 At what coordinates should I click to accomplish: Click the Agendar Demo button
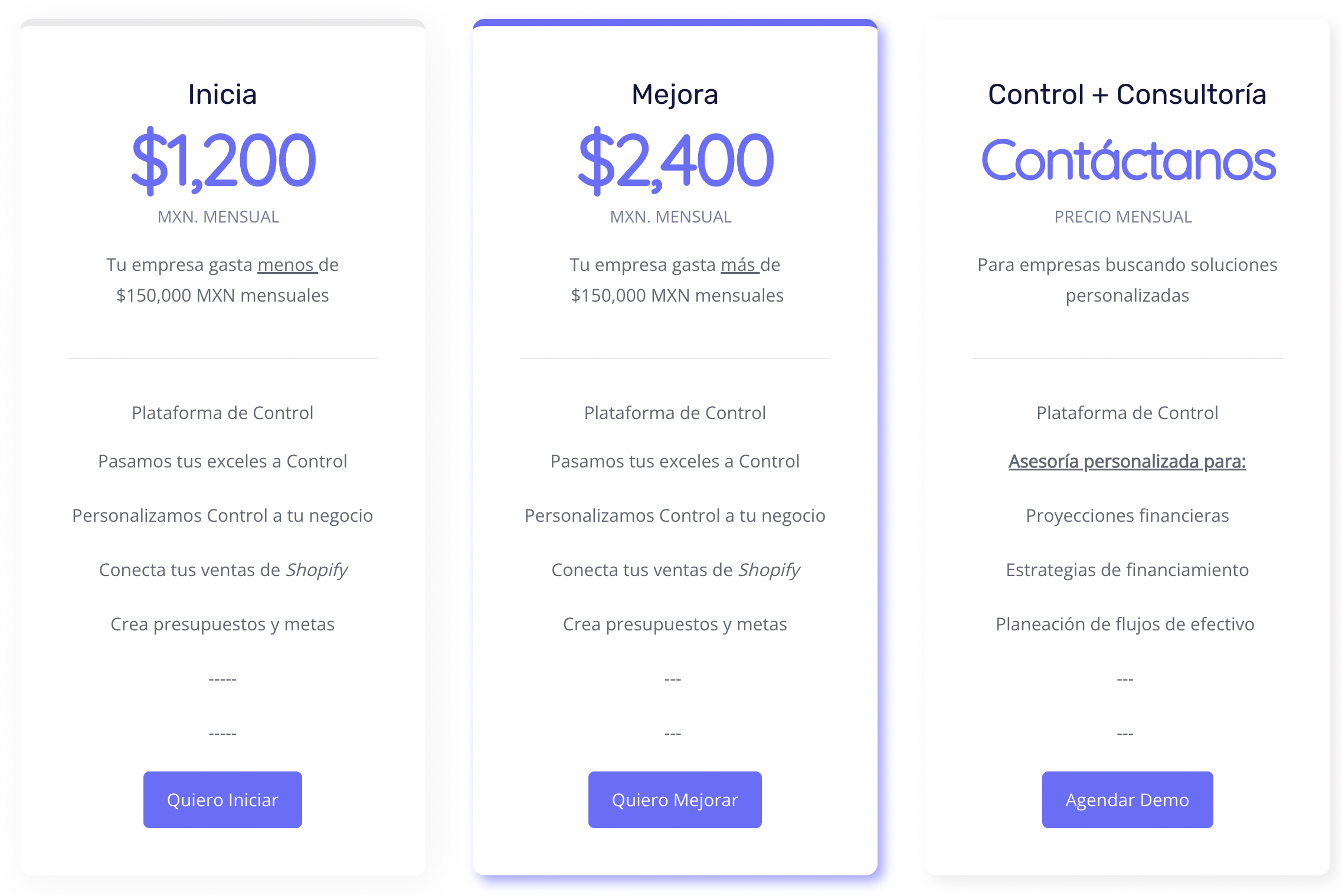point(1127,799)
